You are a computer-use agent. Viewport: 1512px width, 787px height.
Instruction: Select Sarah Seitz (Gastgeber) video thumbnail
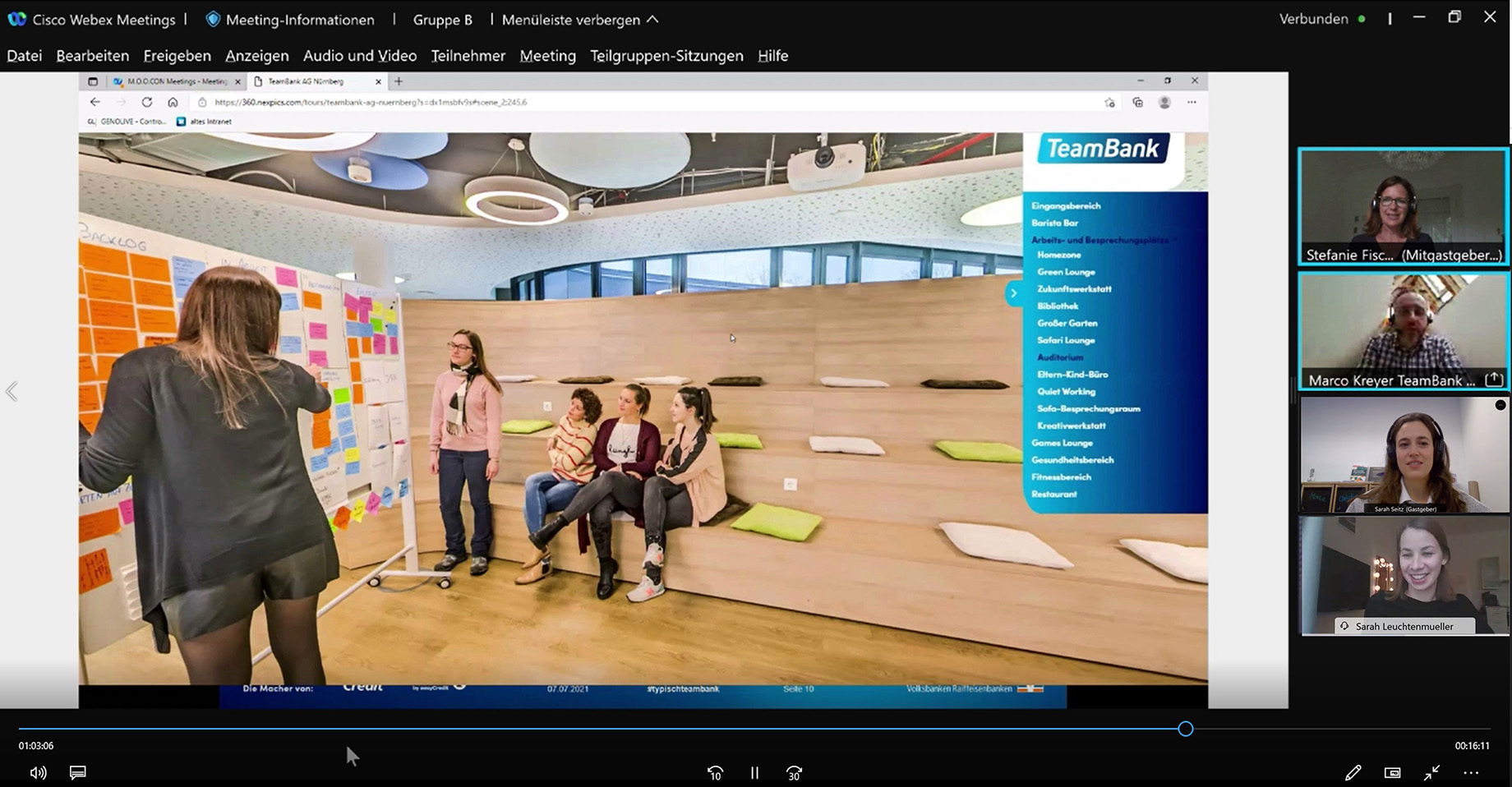click(x=1404, y=455)
